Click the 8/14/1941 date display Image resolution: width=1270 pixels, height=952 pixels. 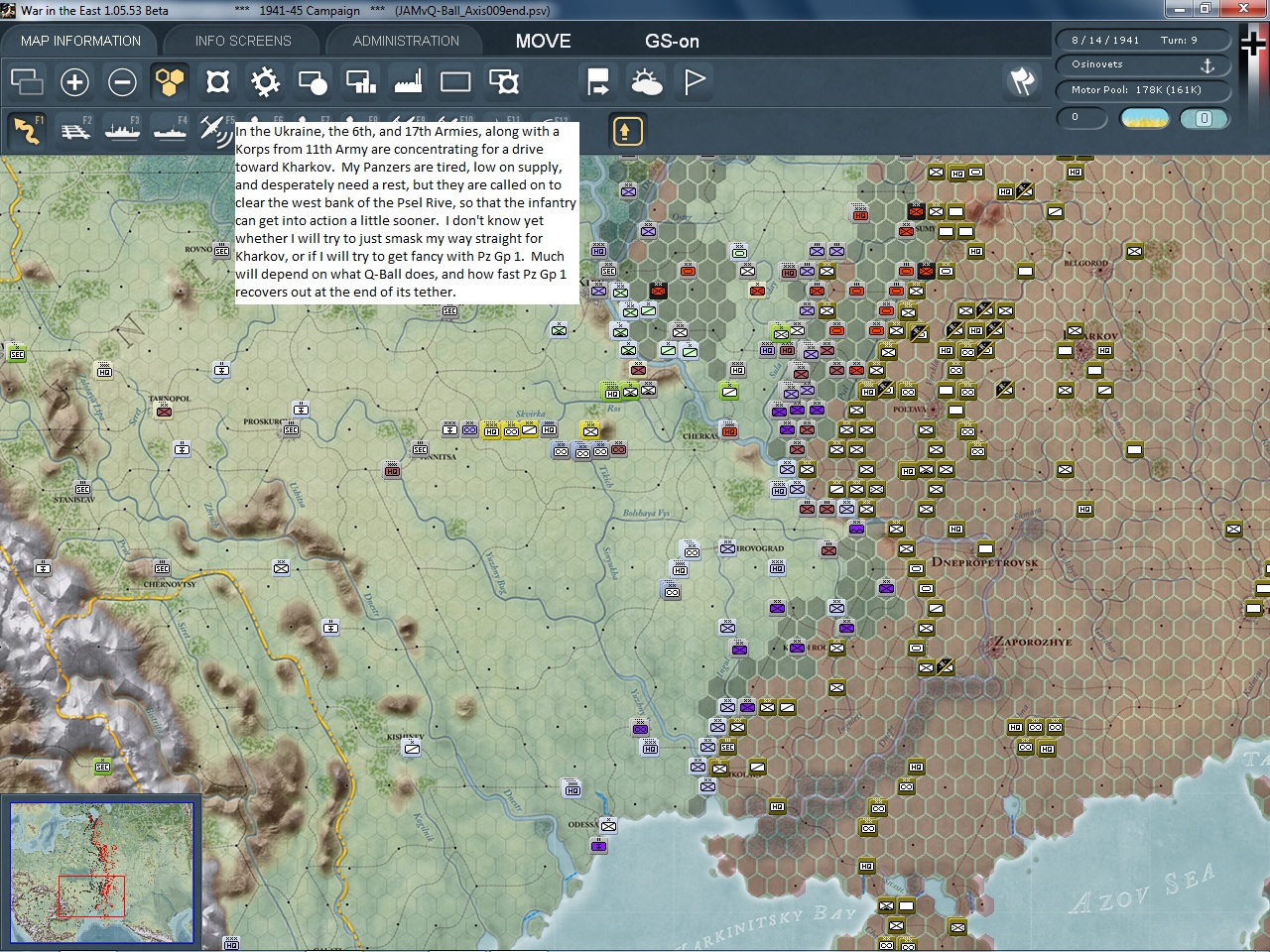point(1105,40)
